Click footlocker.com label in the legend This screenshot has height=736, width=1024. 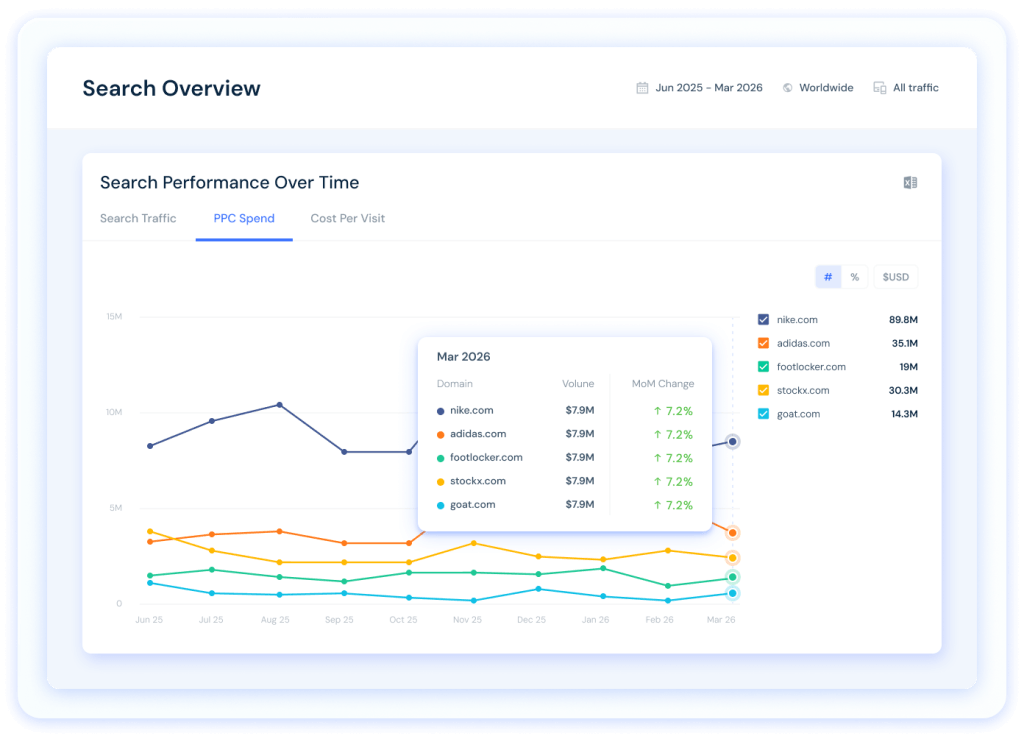point(811,366)
